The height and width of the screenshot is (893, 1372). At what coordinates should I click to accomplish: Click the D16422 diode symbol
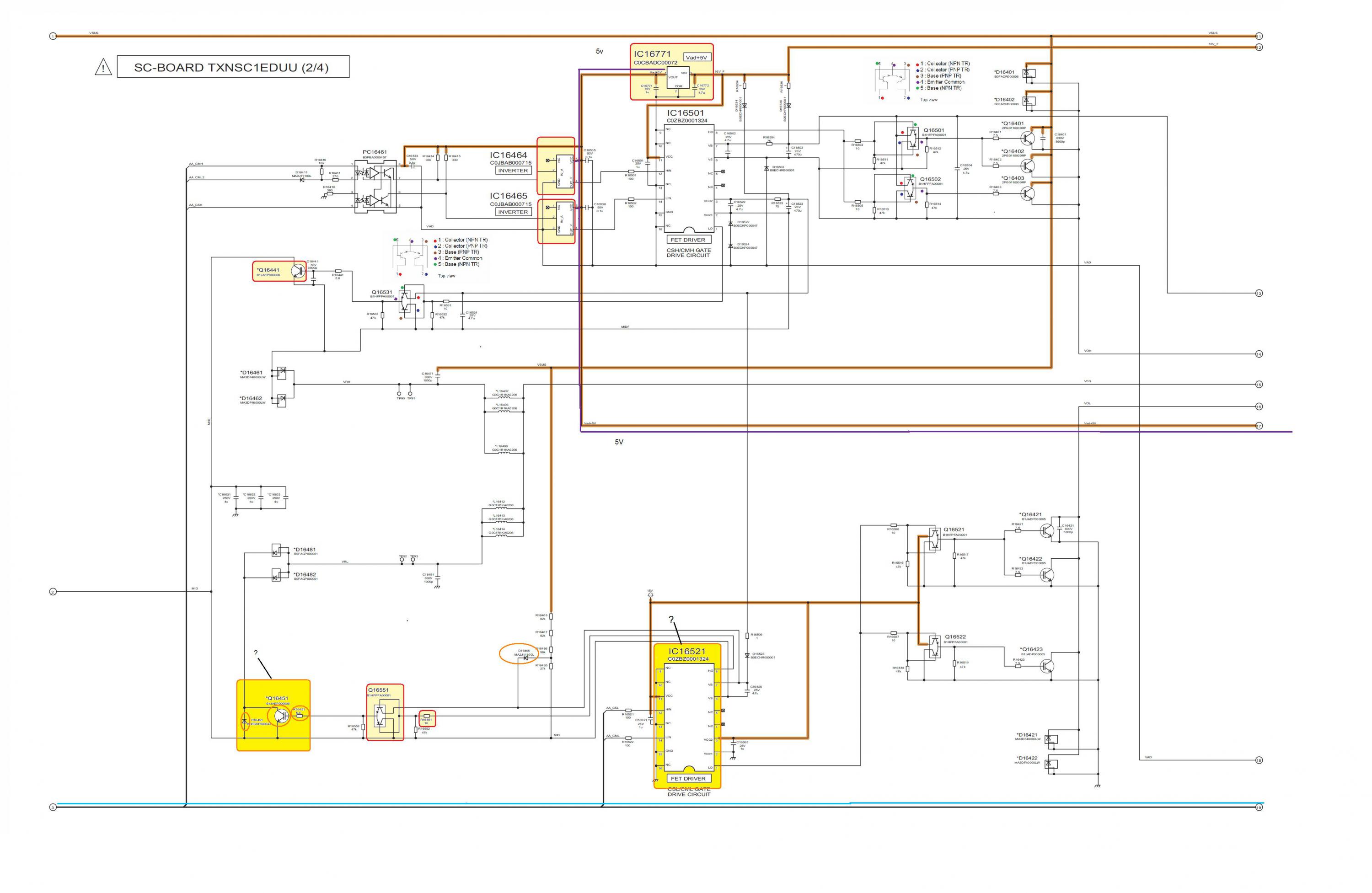1049,763
